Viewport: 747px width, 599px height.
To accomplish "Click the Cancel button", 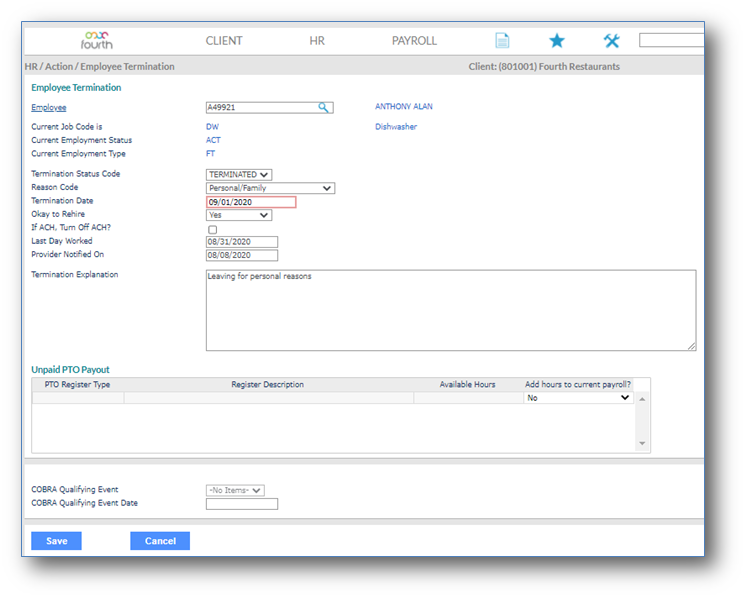I will pyautogui.click(x=160, y=541).
